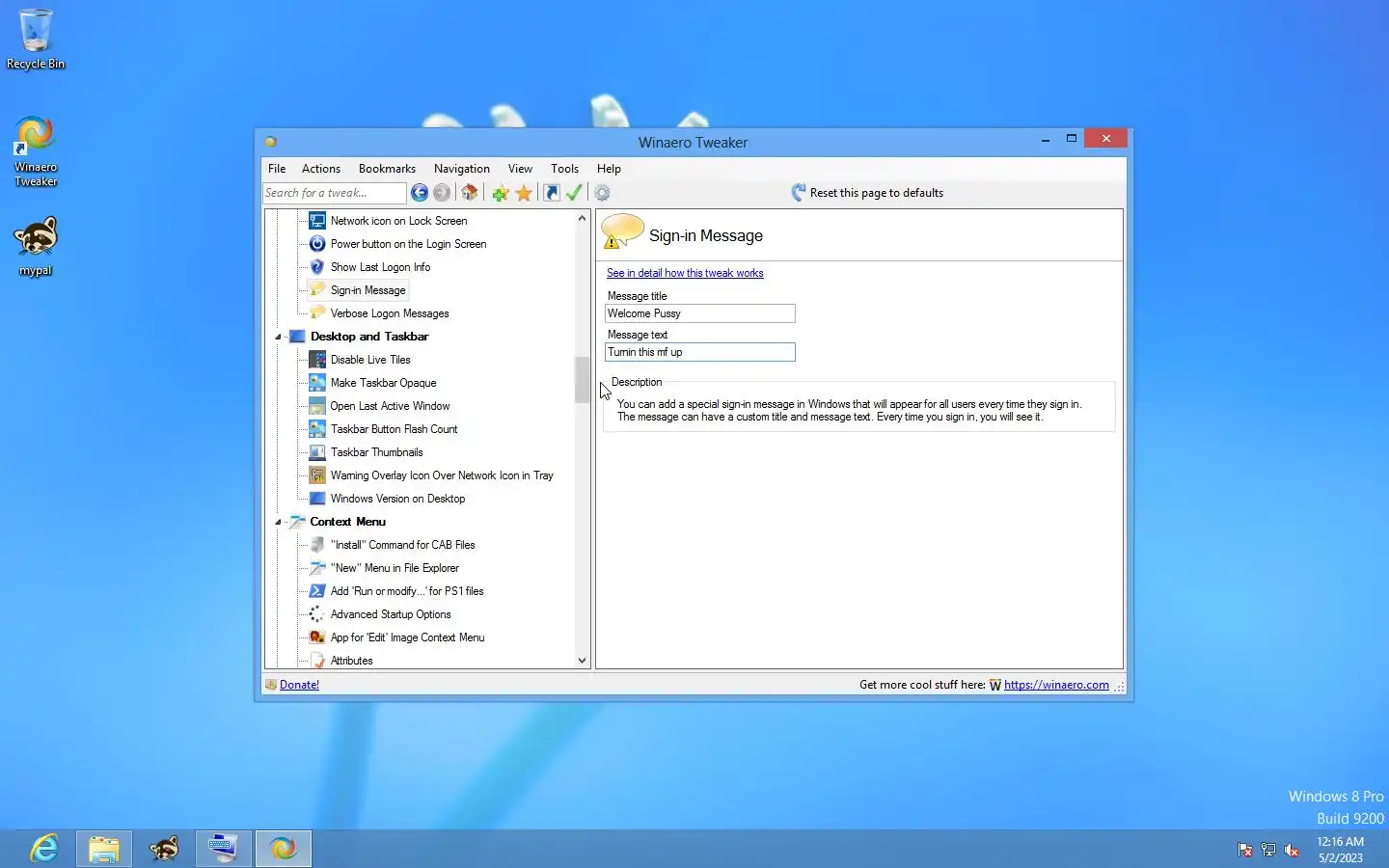1389x868 pixels.
Task: Collapse the Context Menu tree category
Action: [x=279, y=522]
